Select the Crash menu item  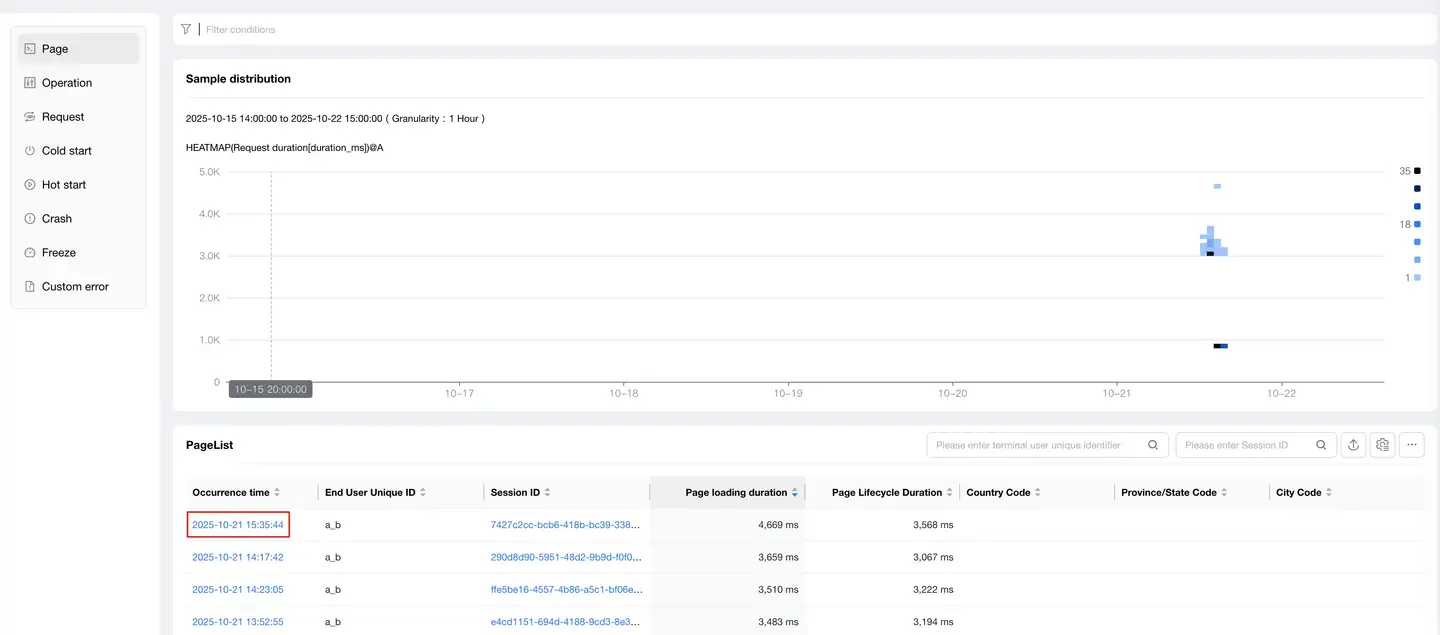coord(57,219)
